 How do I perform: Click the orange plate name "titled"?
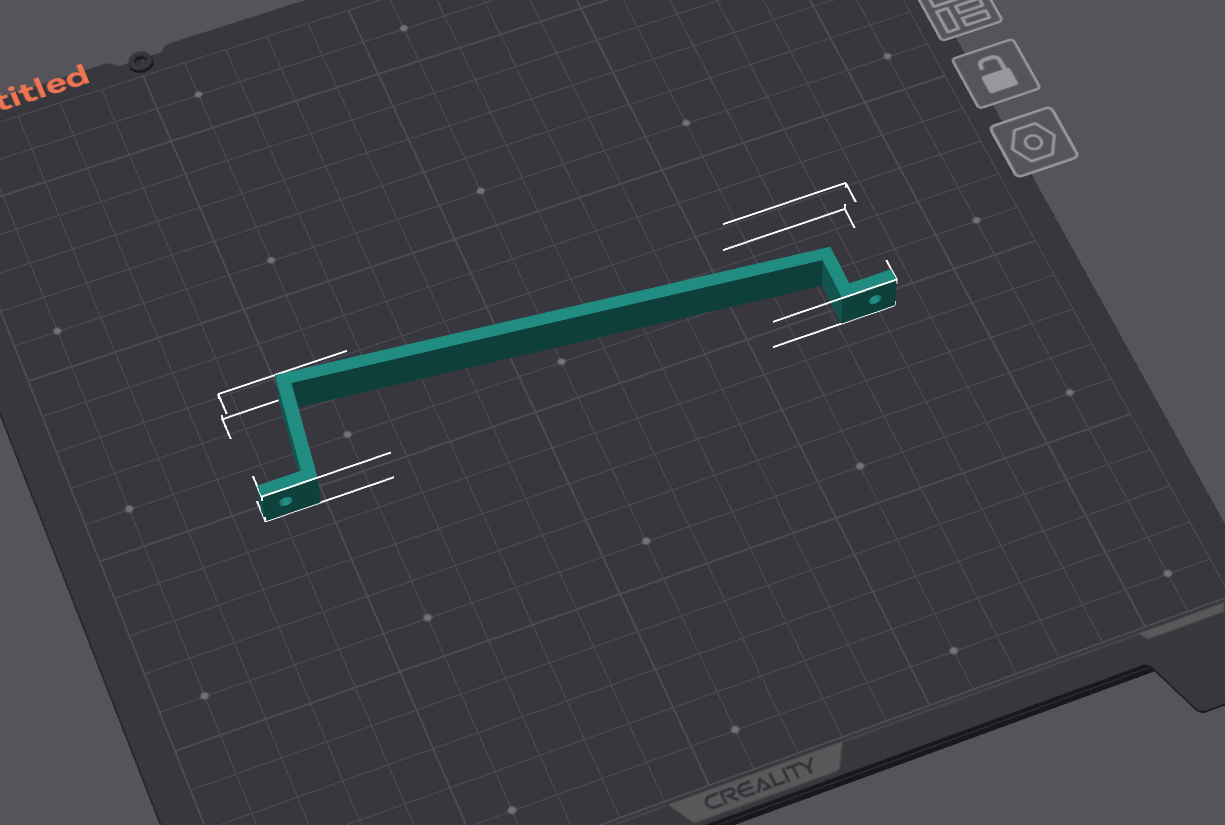[x=43, y=88]
